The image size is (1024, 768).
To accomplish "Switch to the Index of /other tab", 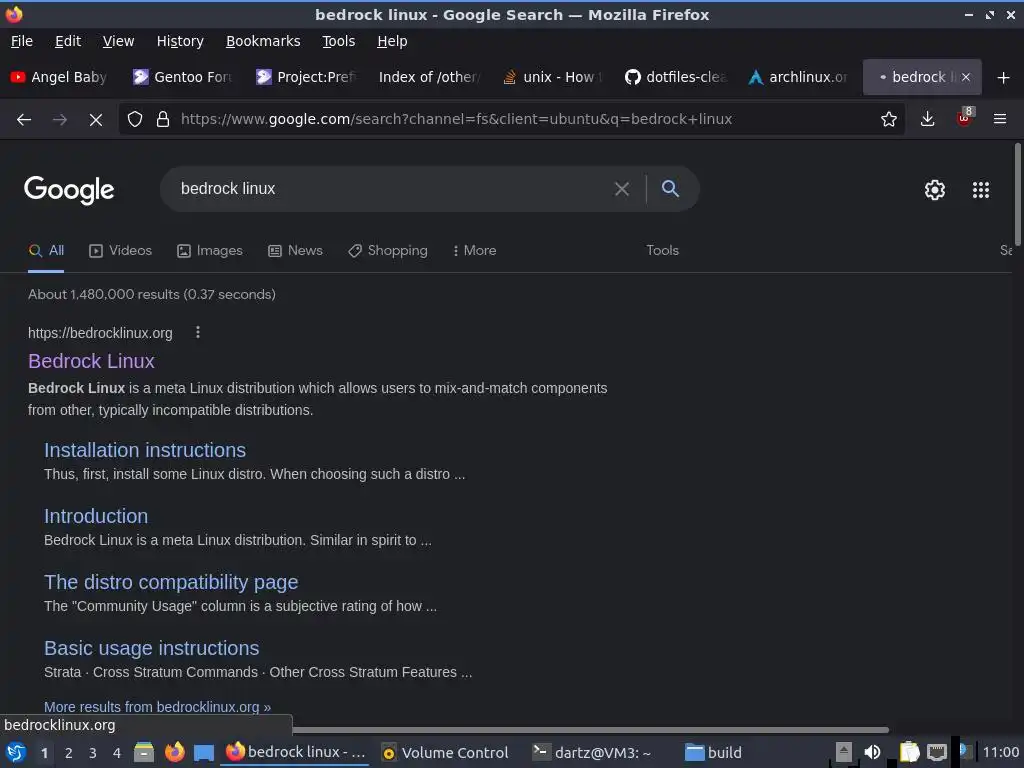I will (x=430, y=77).
